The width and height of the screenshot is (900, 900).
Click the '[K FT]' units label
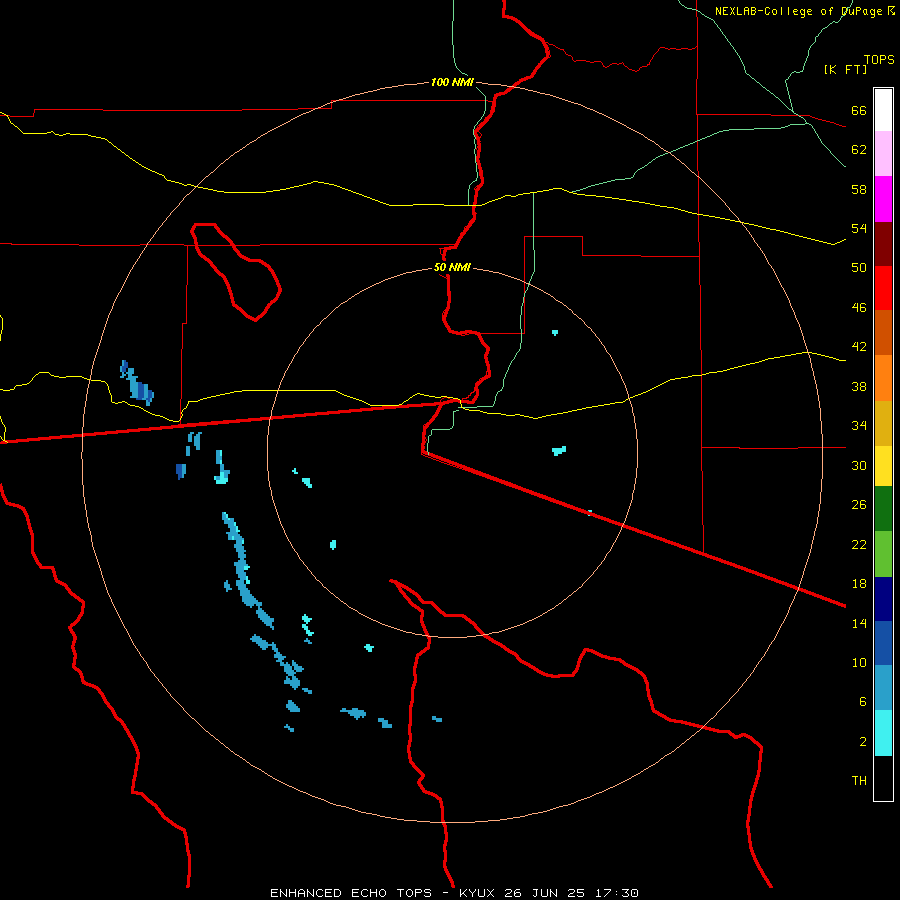click(x=845, y=69)
